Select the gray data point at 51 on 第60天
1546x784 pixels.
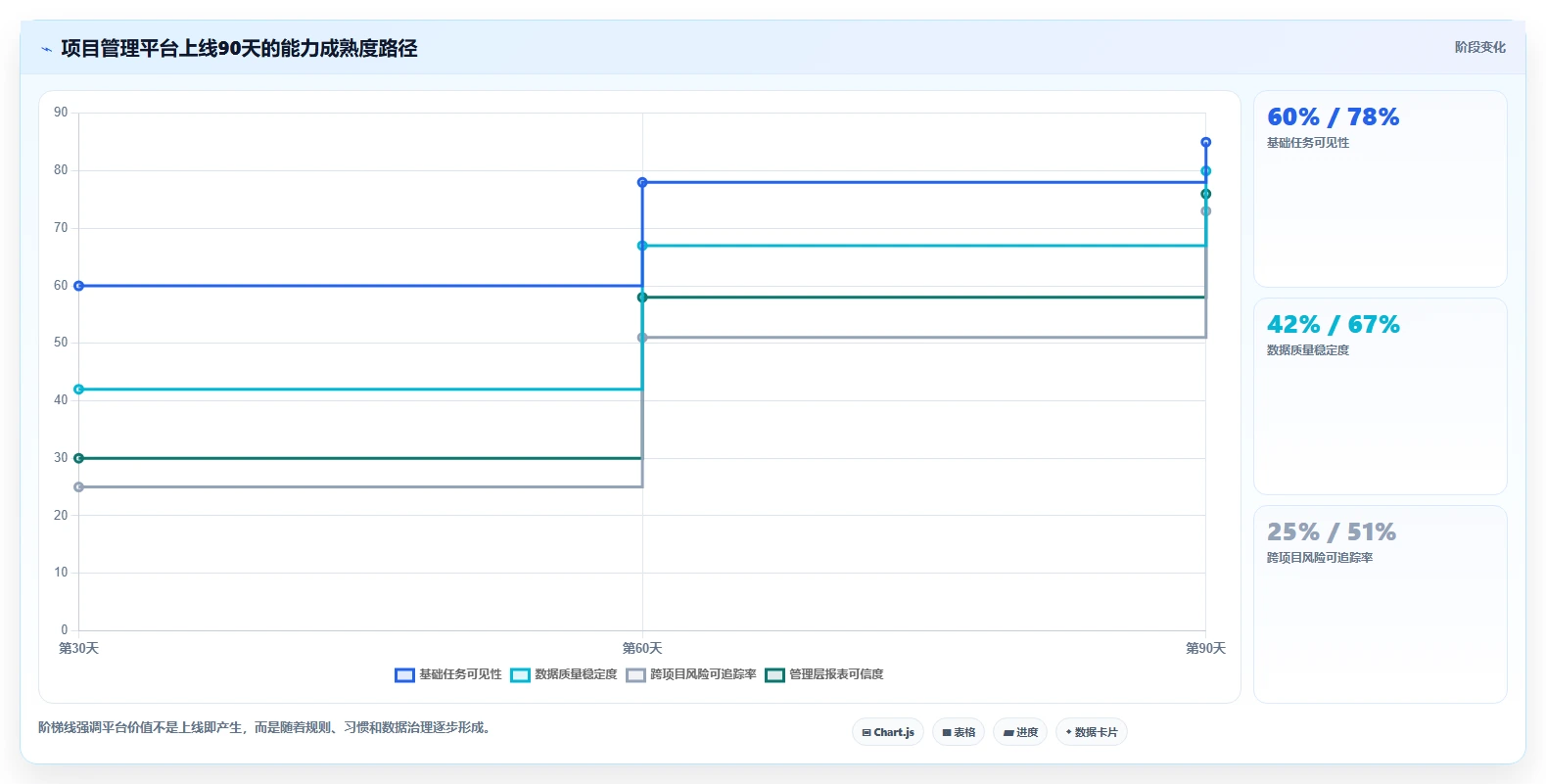click(x=642, y=338)
